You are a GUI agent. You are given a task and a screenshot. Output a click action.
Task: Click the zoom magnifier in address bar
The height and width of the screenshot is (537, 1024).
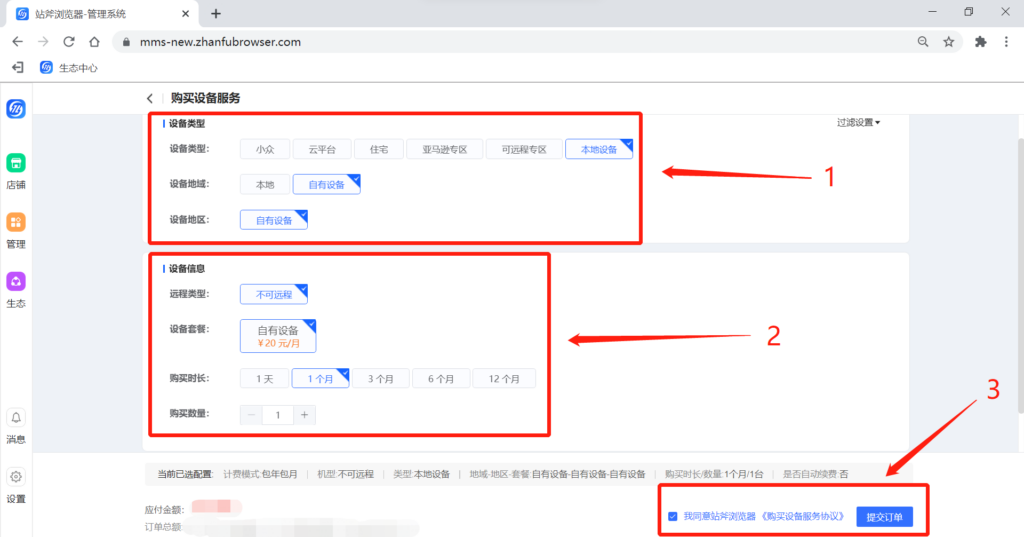pos(923,42)
